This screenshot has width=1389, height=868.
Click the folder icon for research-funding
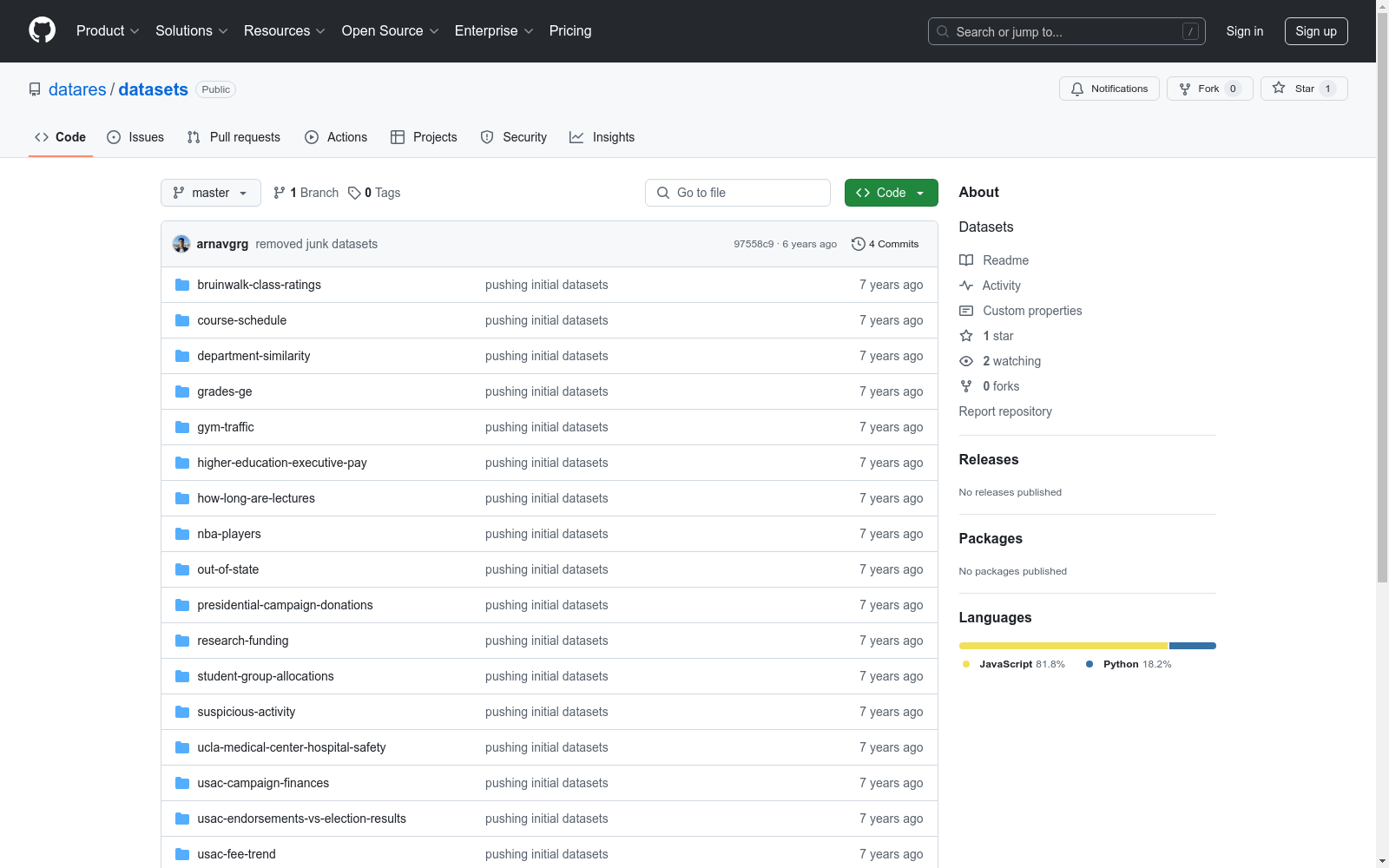pyautogui.click(x=182, y=641)
